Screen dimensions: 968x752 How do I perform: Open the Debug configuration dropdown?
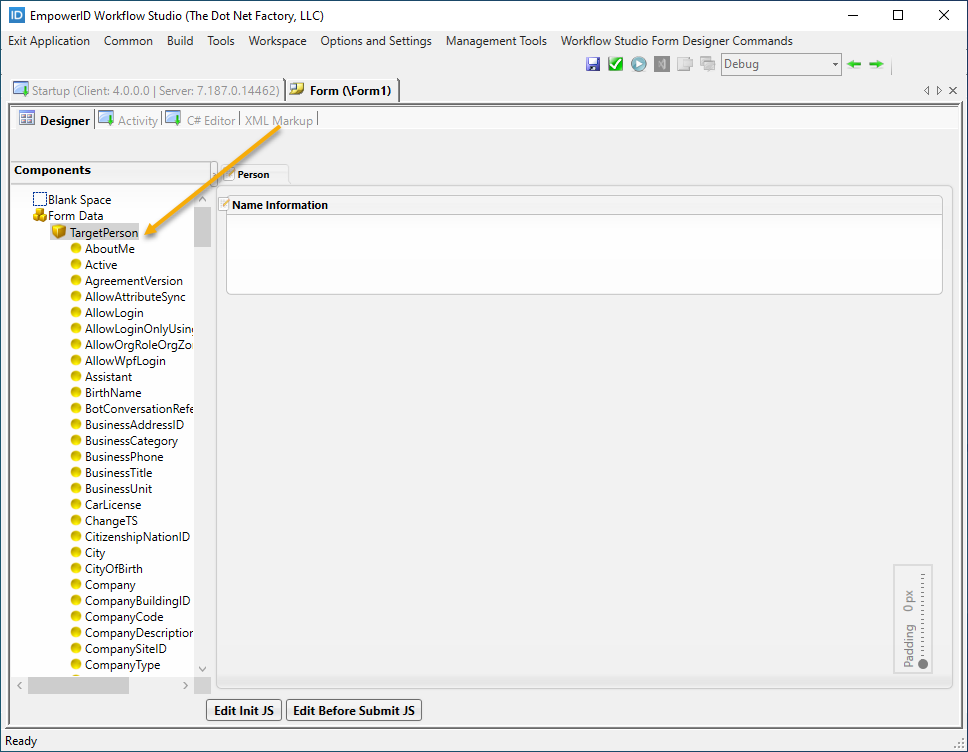pyautogui.click(x=835, y=63)
